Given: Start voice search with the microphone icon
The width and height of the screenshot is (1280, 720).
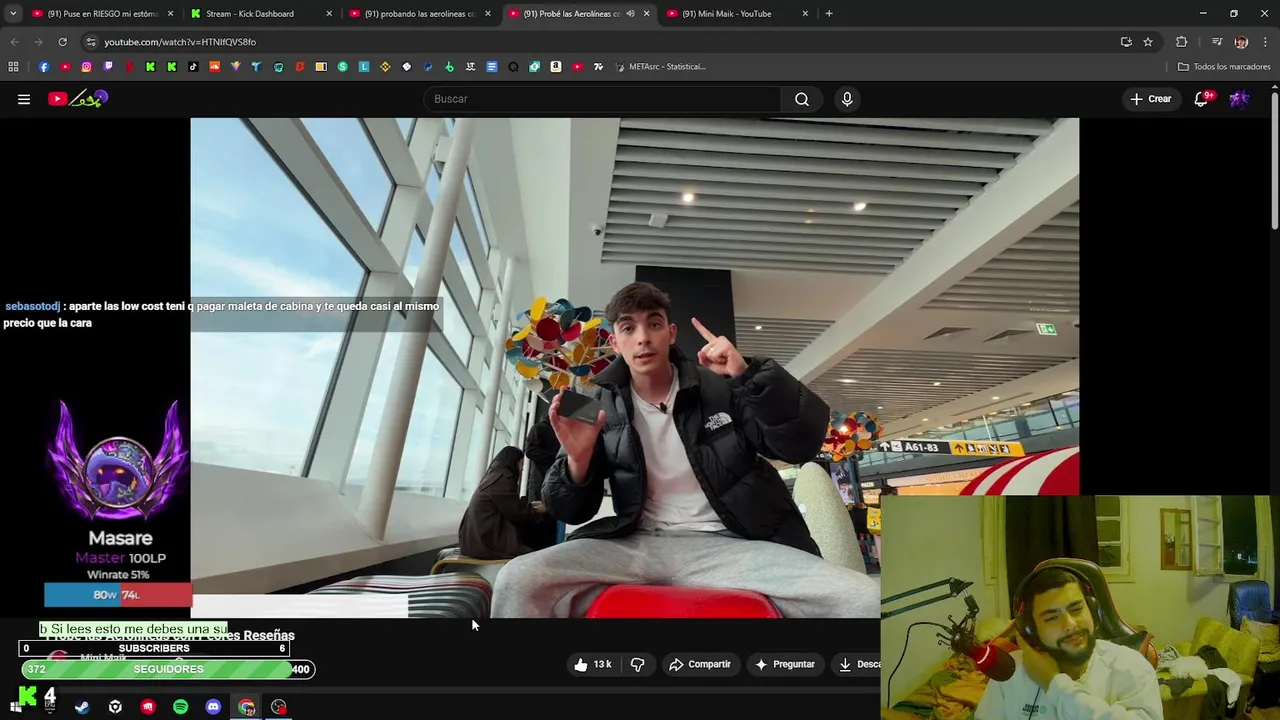Looking at the screenshot, I should (847, 99).
